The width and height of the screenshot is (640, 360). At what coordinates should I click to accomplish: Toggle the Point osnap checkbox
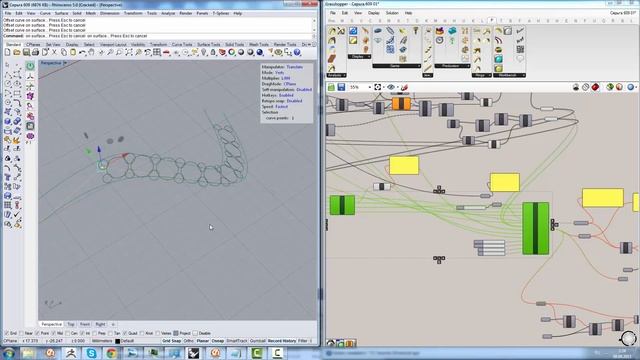pos(37,333)
